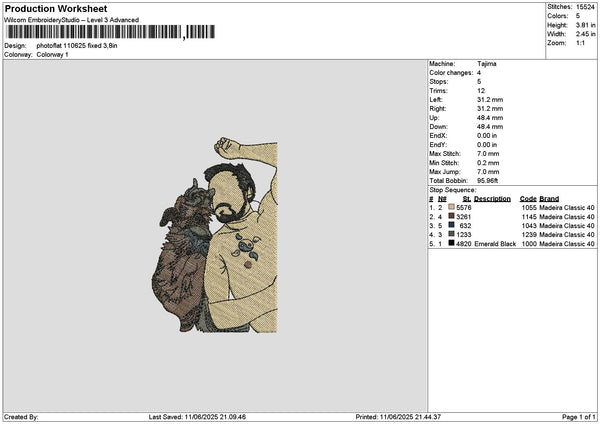The width and height of the screenshot is (600, 424).
Task: Click the Brand column header
Action: coord(549,199)
